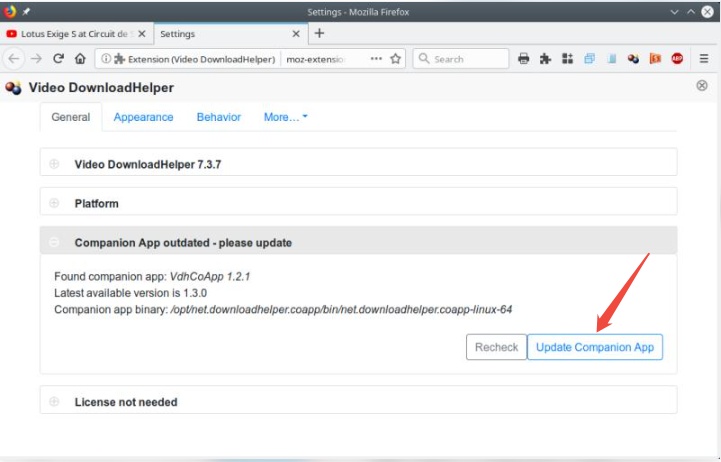
Task: Close the Lotus Exige S YouTube tab
Action: pos(142,34)
